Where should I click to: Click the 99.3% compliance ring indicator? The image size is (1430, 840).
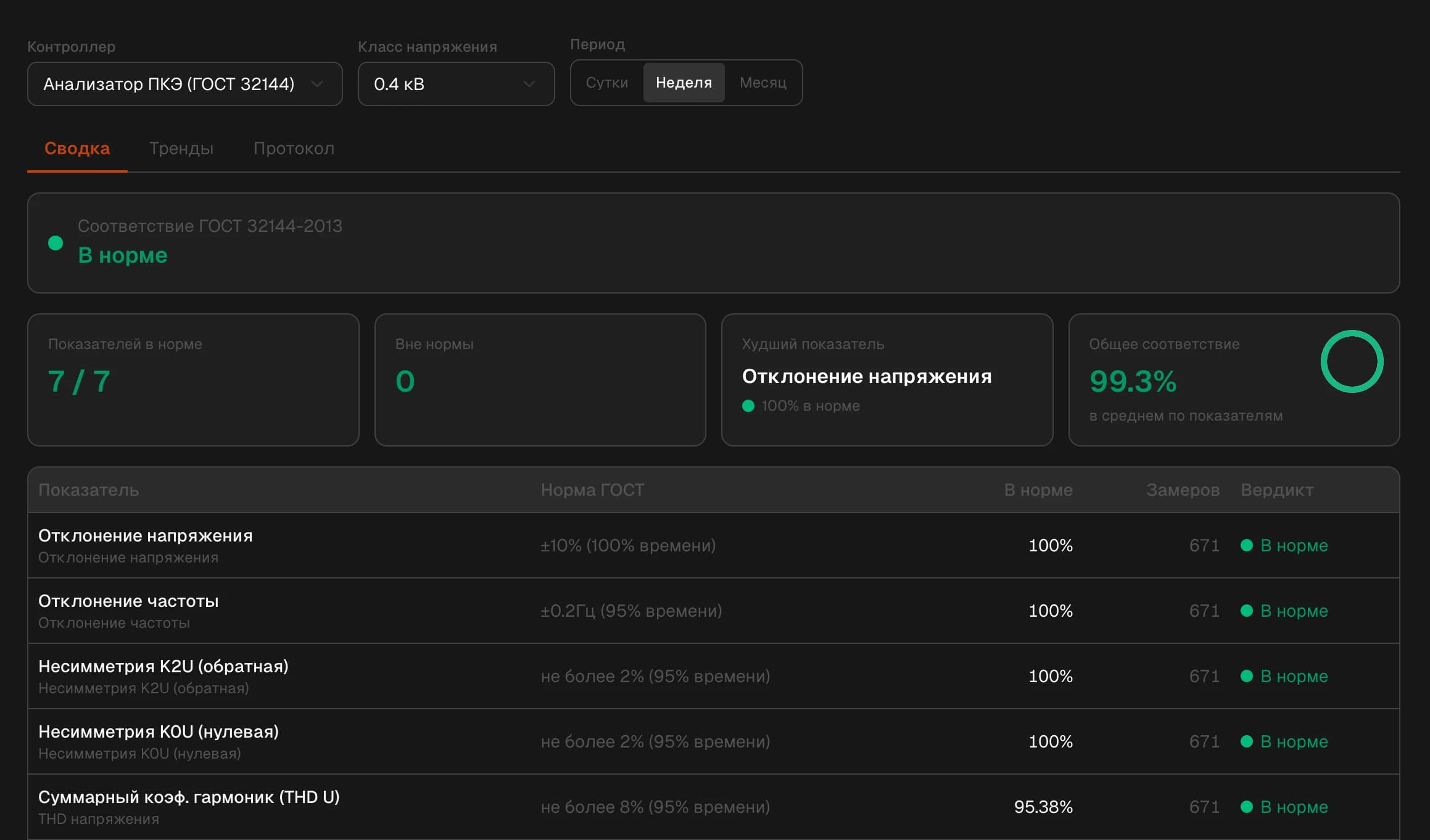point(1352,361)
